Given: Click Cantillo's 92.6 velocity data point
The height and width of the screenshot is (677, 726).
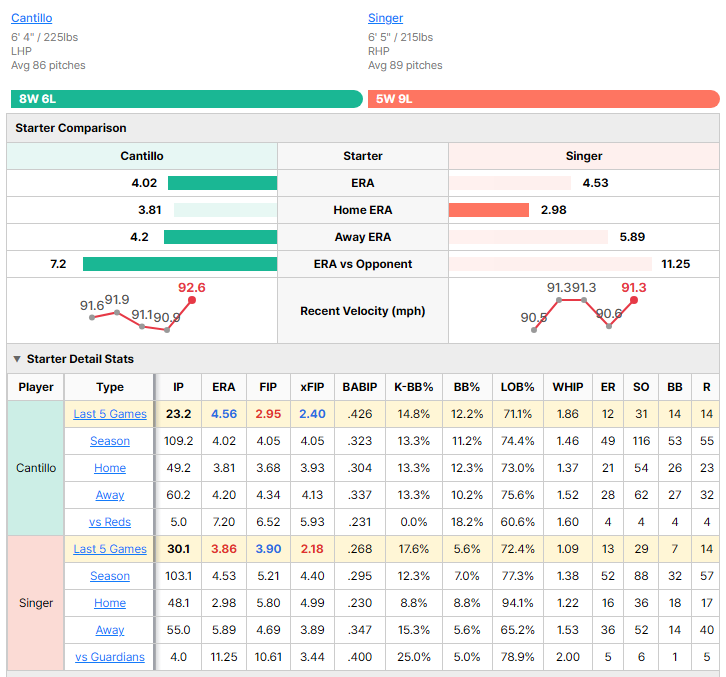Looking at the screenshot, I should [192, 300].
